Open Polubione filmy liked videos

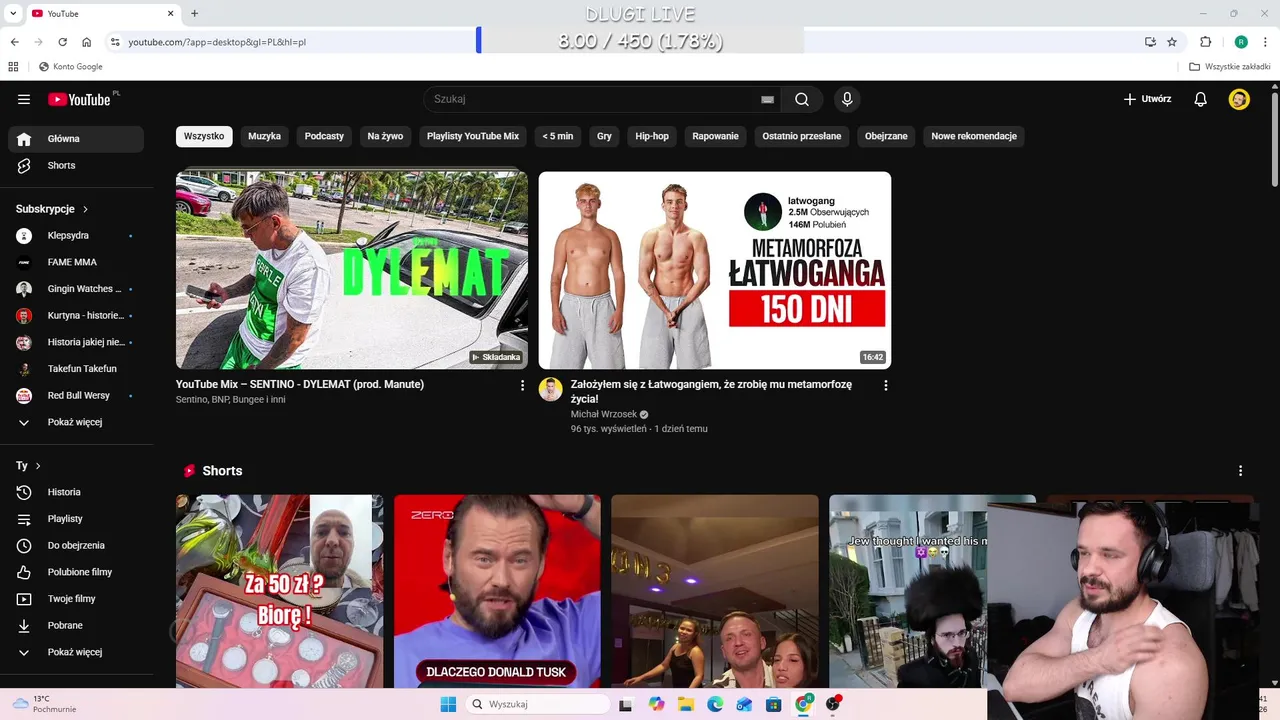pyautogui.click(x=76, y=572)
